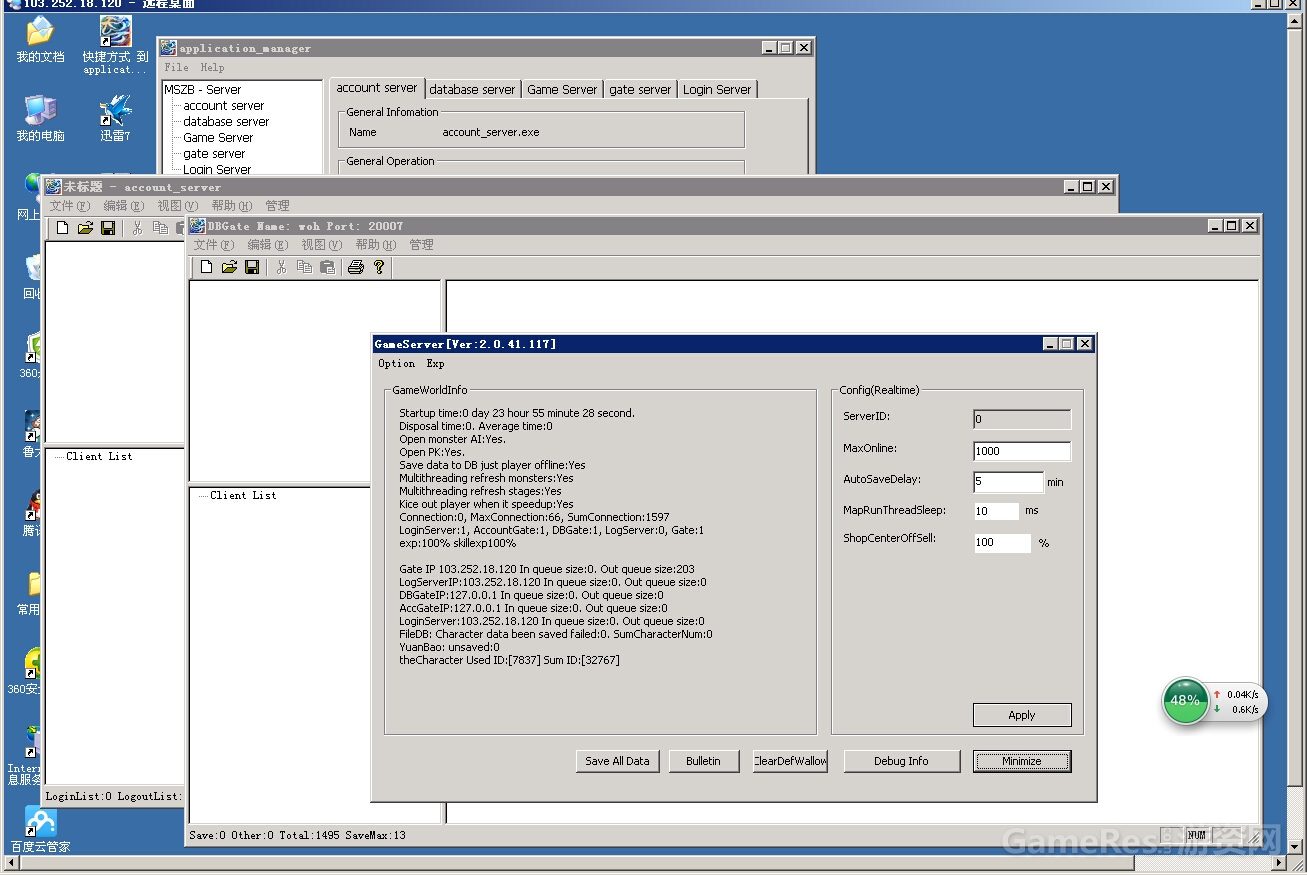Click 'account_server.exe' name value
The image size is (1307, 875).
tap(490, 132)
